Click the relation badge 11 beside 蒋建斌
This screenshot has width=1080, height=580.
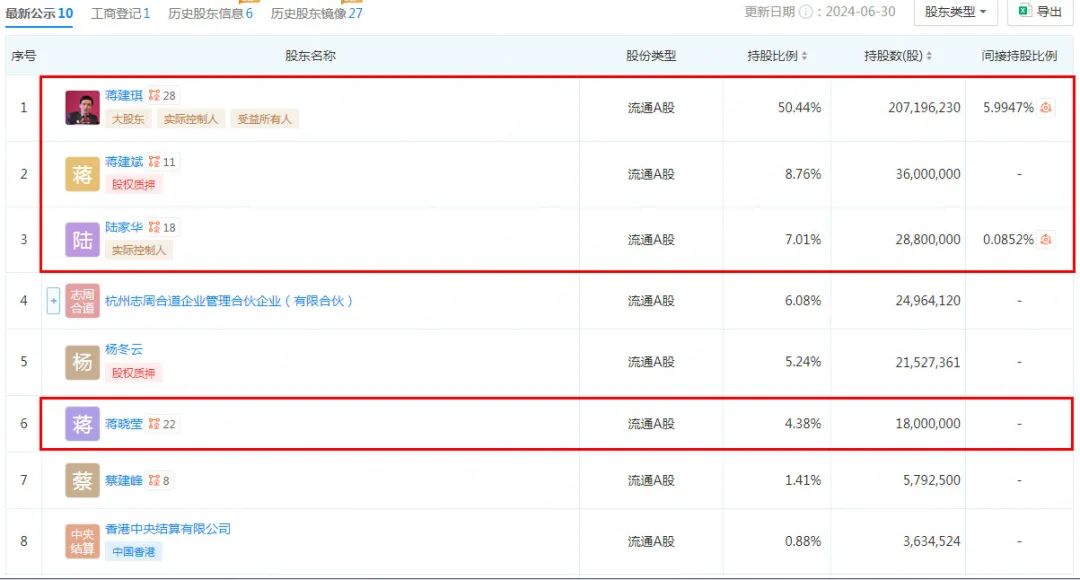coord(162,162)
